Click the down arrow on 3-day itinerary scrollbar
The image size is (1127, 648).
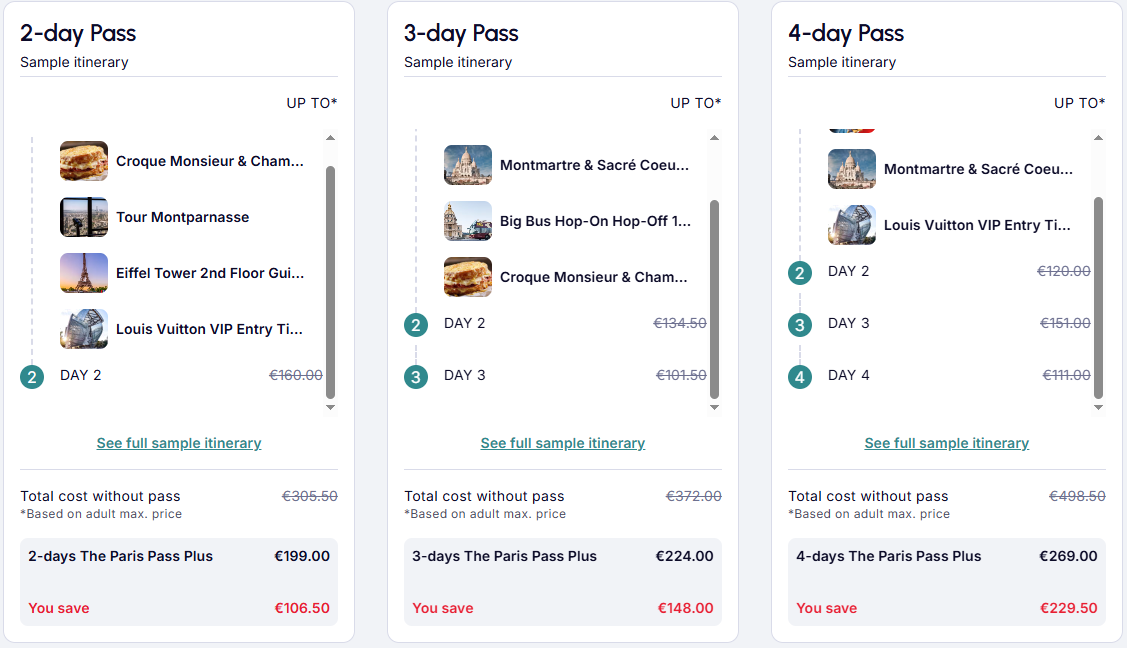click(x=714, y=405)
